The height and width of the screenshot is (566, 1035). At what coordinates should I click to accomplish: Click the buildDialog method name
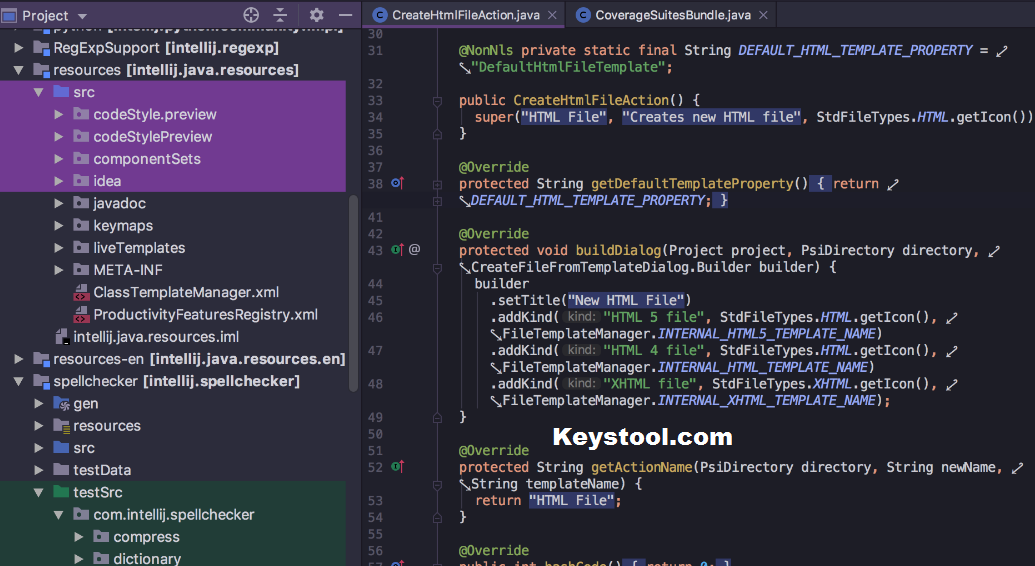pos(618,250)
